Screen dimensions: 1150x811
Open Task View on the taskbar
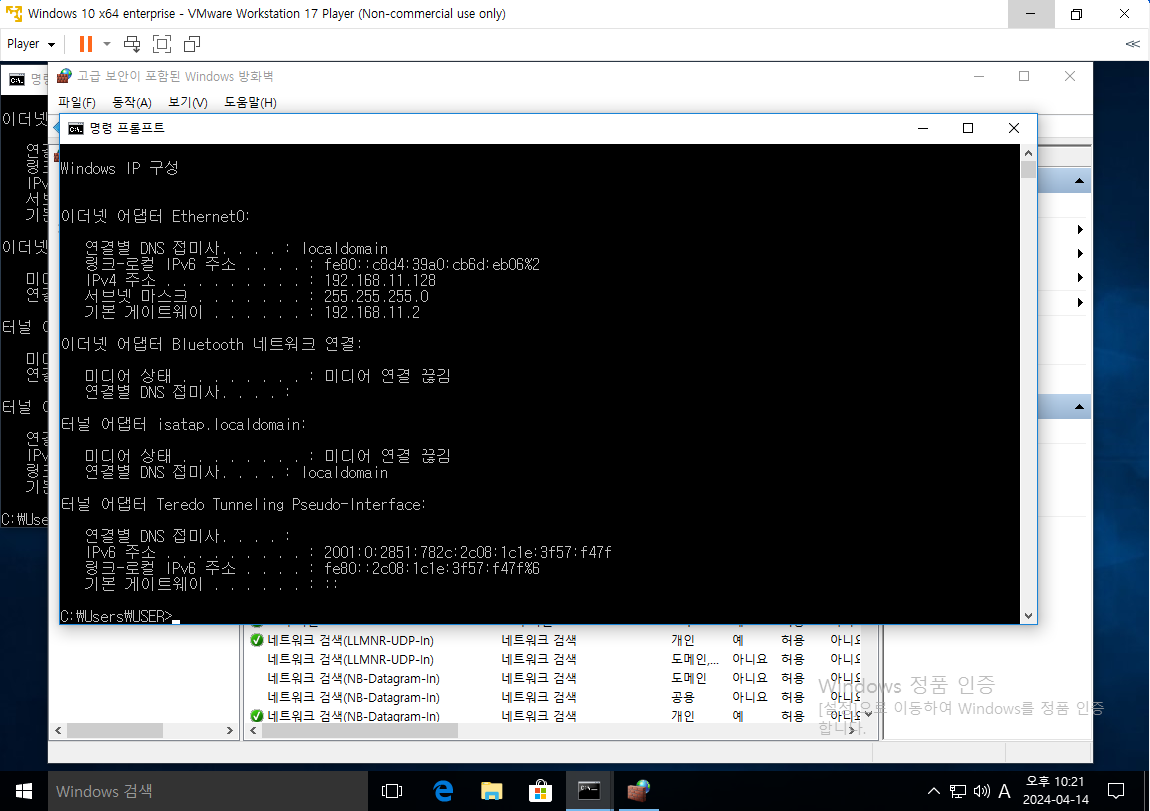coord(392,791)
